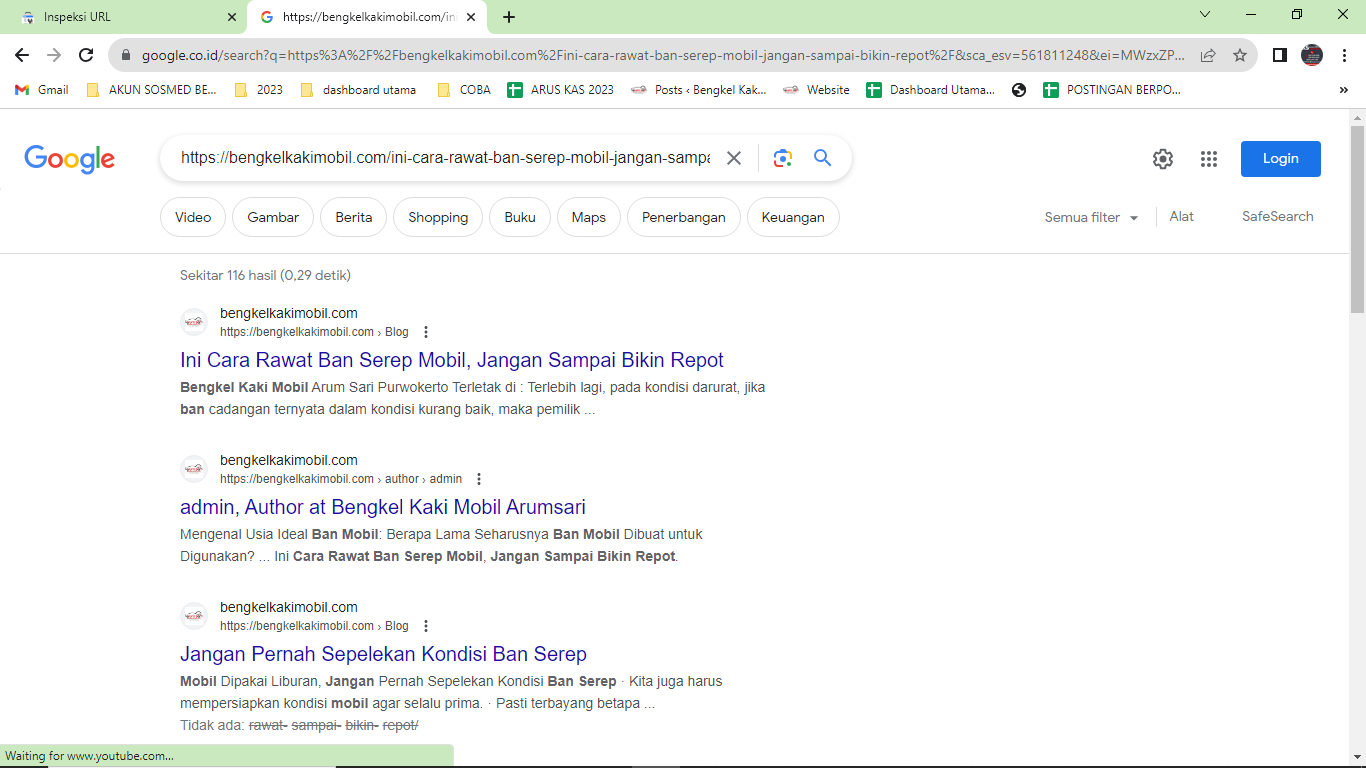Bookmark this page with the star icon

click(1240, 56)
